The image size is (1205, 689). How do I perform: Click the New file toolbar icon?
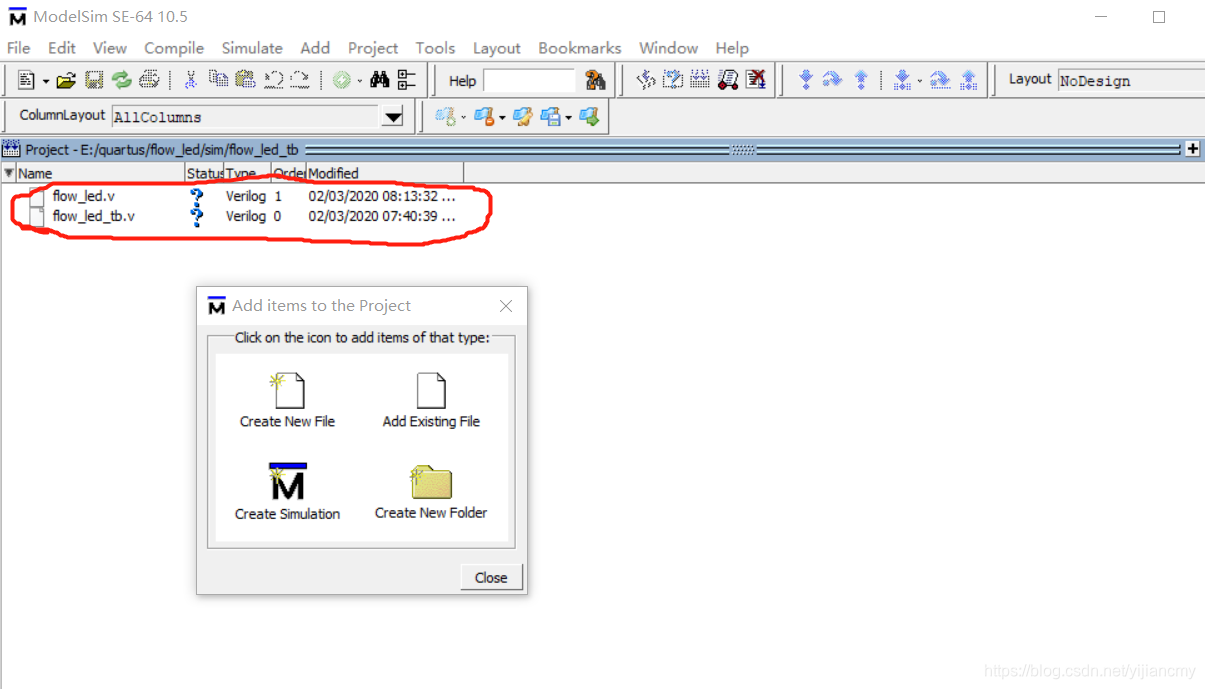[x=26, y=80]
